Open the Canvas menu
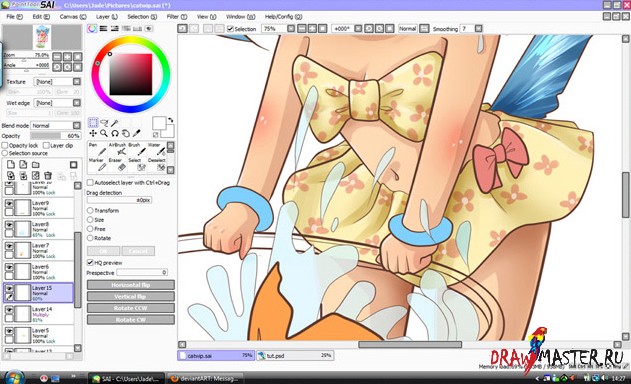This screenshot has height=384, width=631. pos(73,17)
